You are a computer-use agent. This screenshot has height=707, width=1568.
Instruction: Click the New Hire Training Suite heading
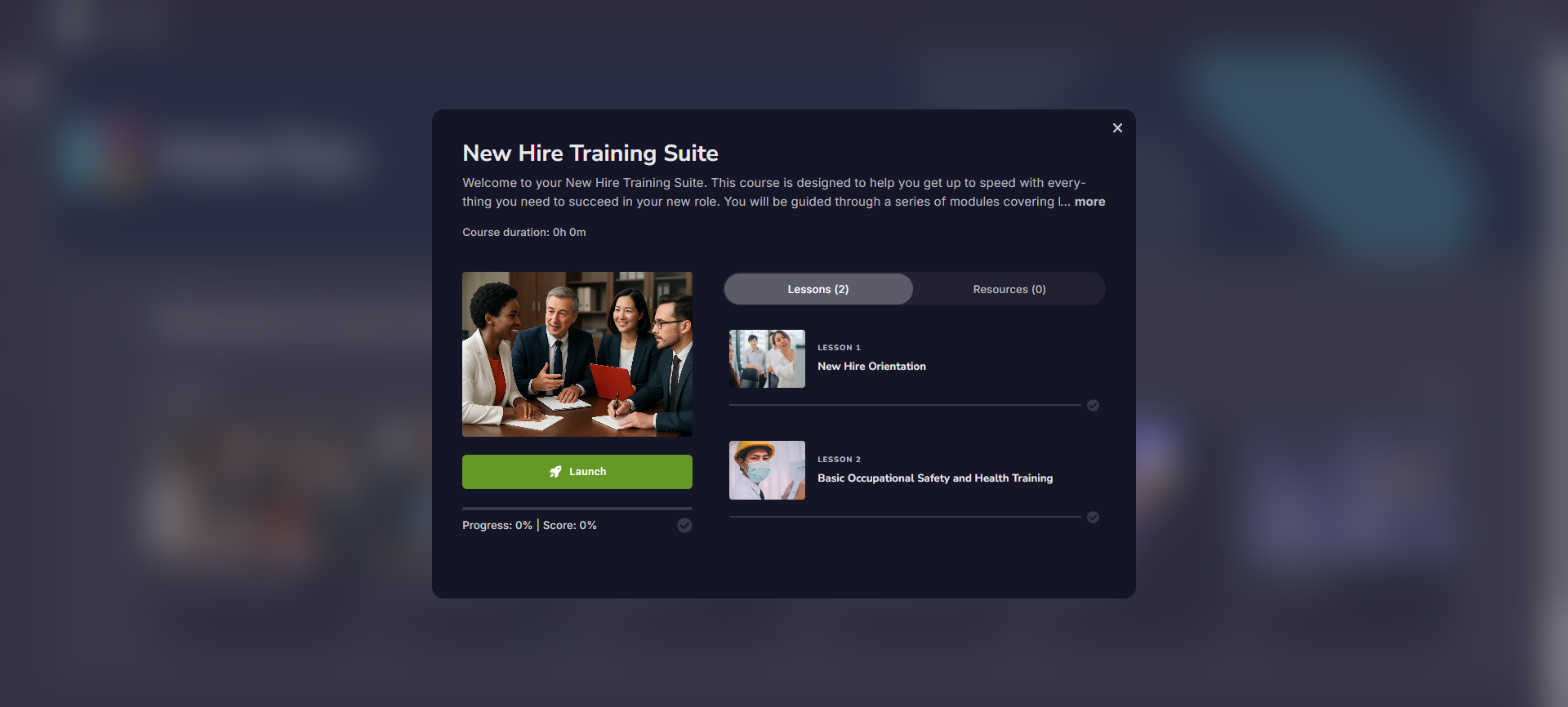590,153
